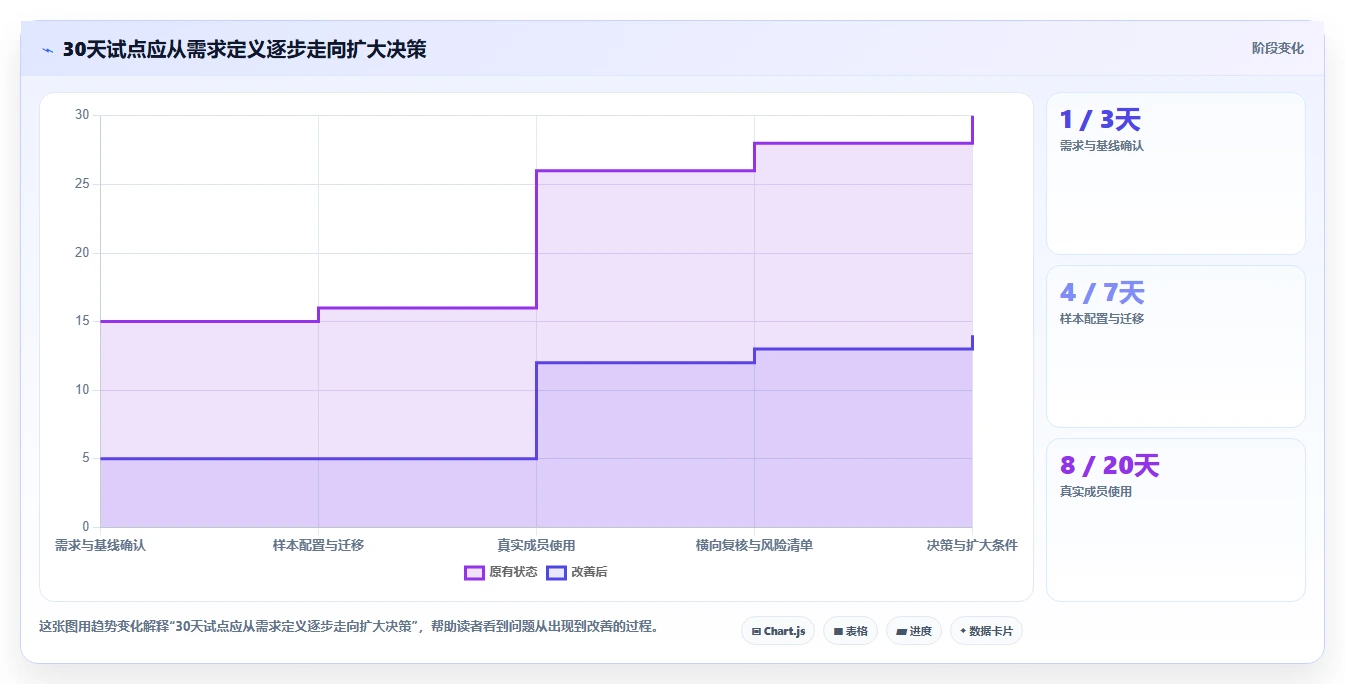Click the chart title 30天试点应从需求定义逐步走向扩大决策
Image resolution: width=1345 pixels, height=684 pixels.
[x=244, y=49]
